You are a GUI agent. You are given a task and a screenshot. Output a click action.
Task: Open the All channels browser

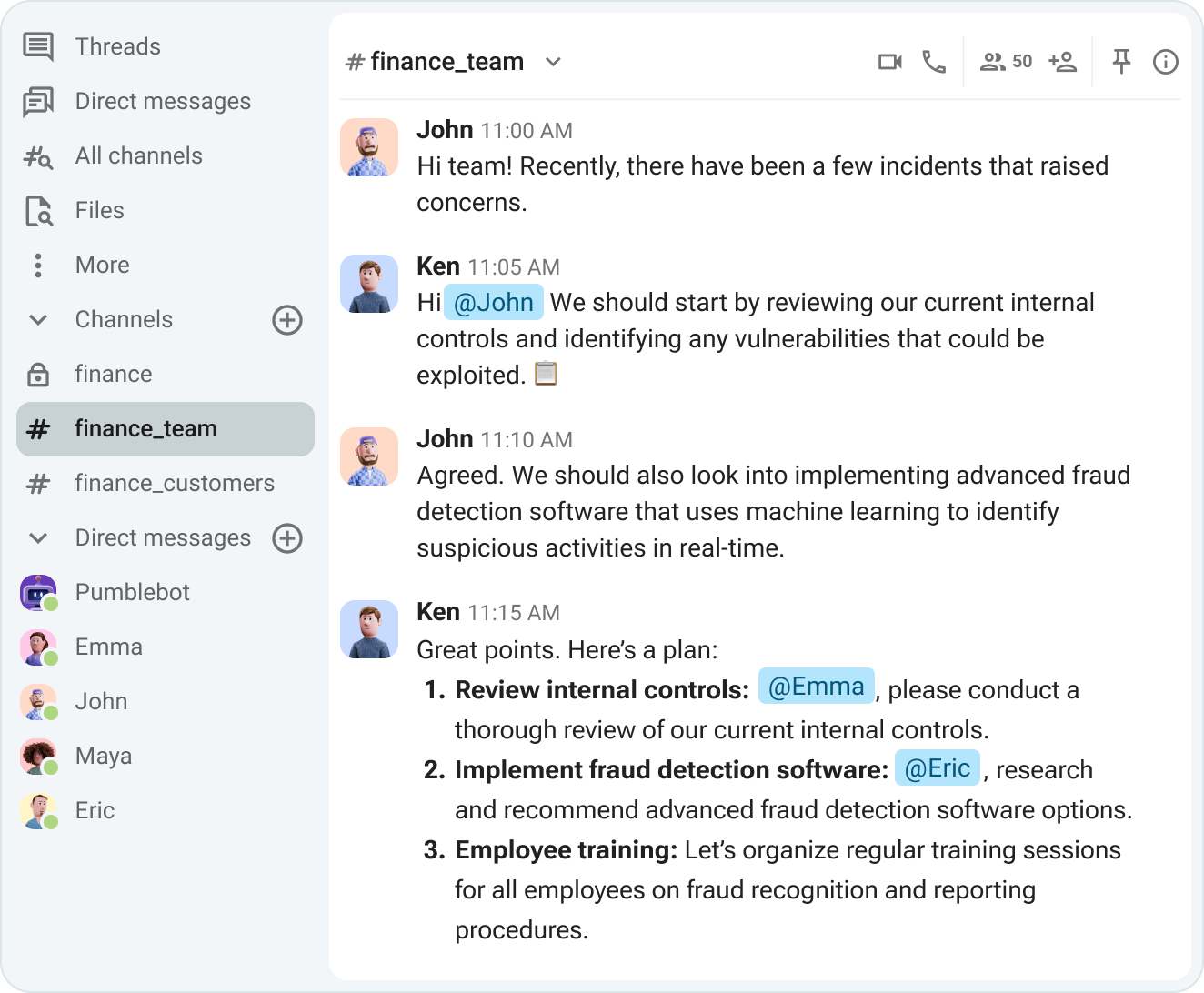click(138, 155)
